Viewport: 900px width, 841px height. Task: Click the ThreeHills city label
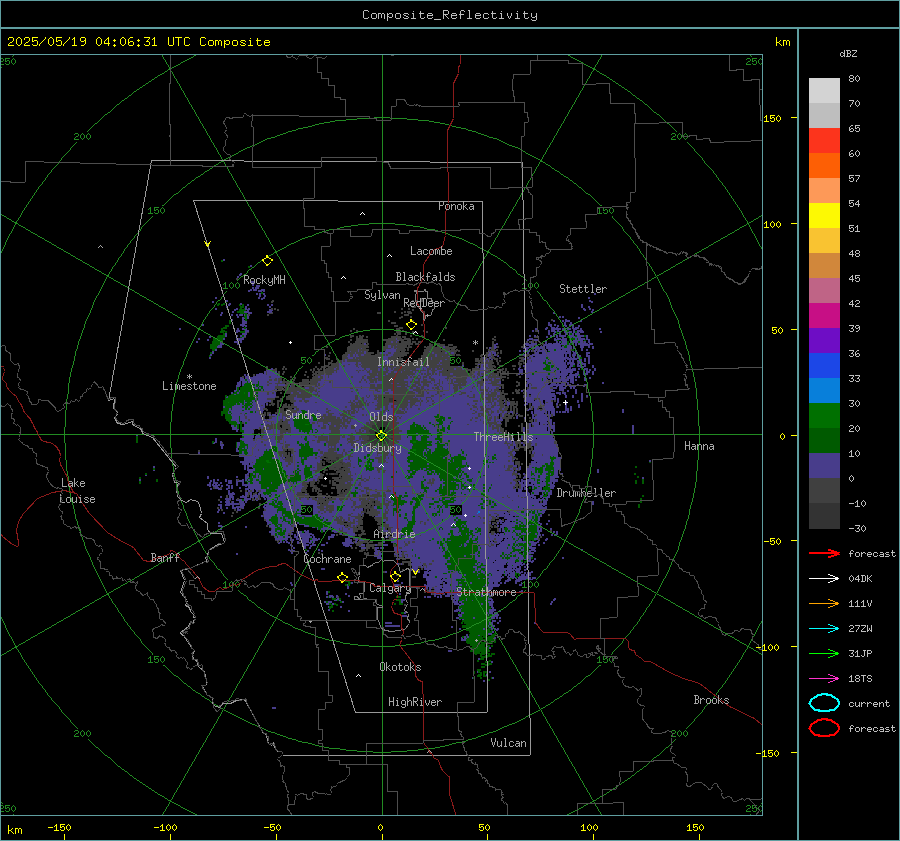click(x=503, y=437)
